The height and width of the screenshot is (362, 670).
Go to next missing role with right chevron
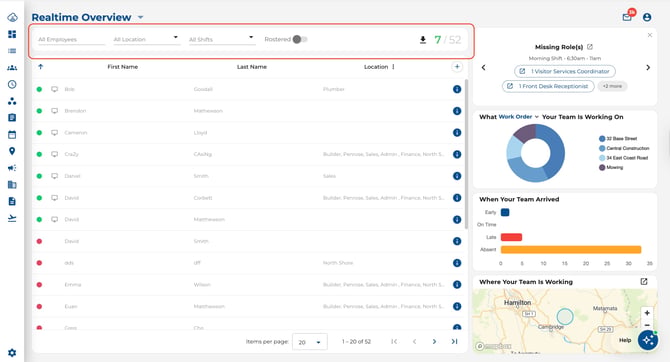648,68
